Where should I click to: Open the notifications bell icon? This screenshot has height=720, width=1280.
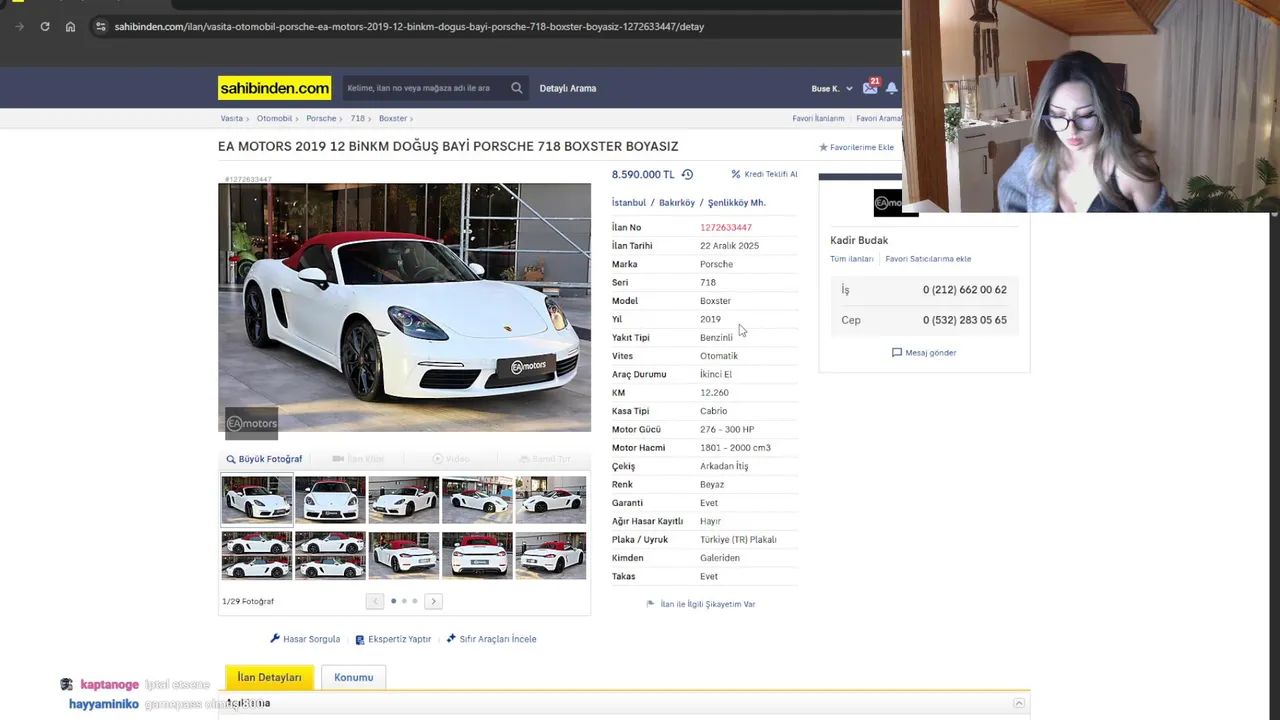point(891,88)
